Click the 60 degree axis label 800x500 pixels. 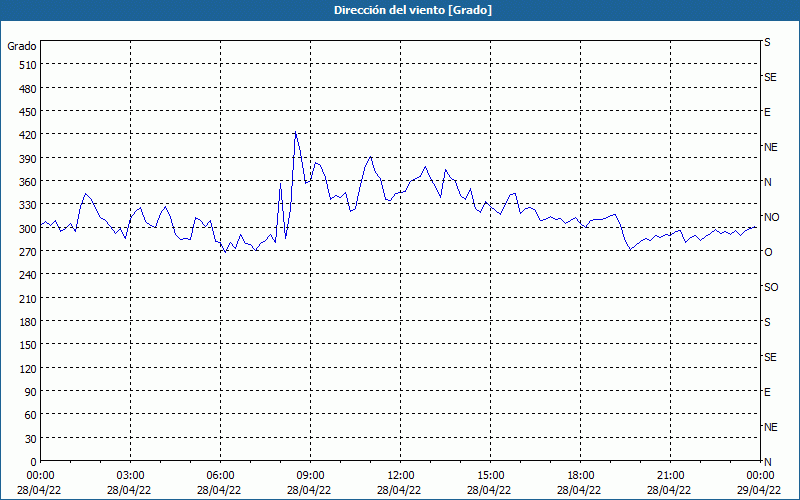31,415
